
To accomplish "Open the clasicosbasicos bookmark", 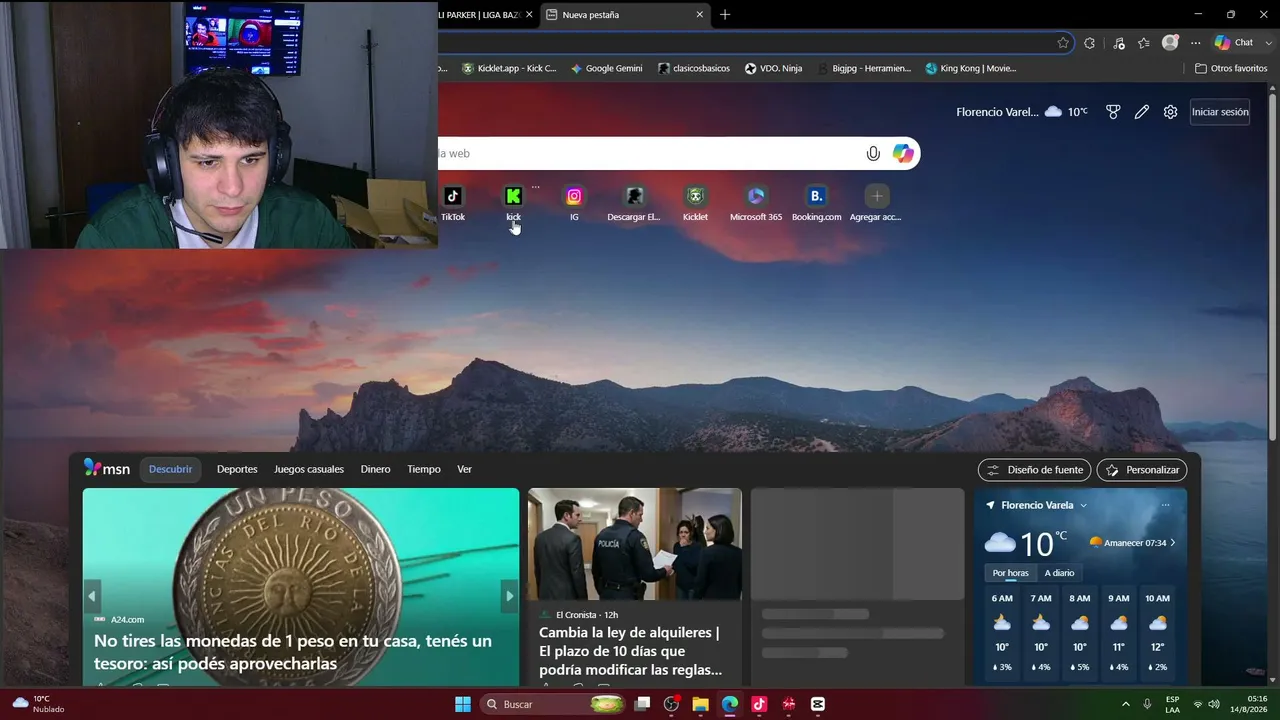I will [694, 68].
